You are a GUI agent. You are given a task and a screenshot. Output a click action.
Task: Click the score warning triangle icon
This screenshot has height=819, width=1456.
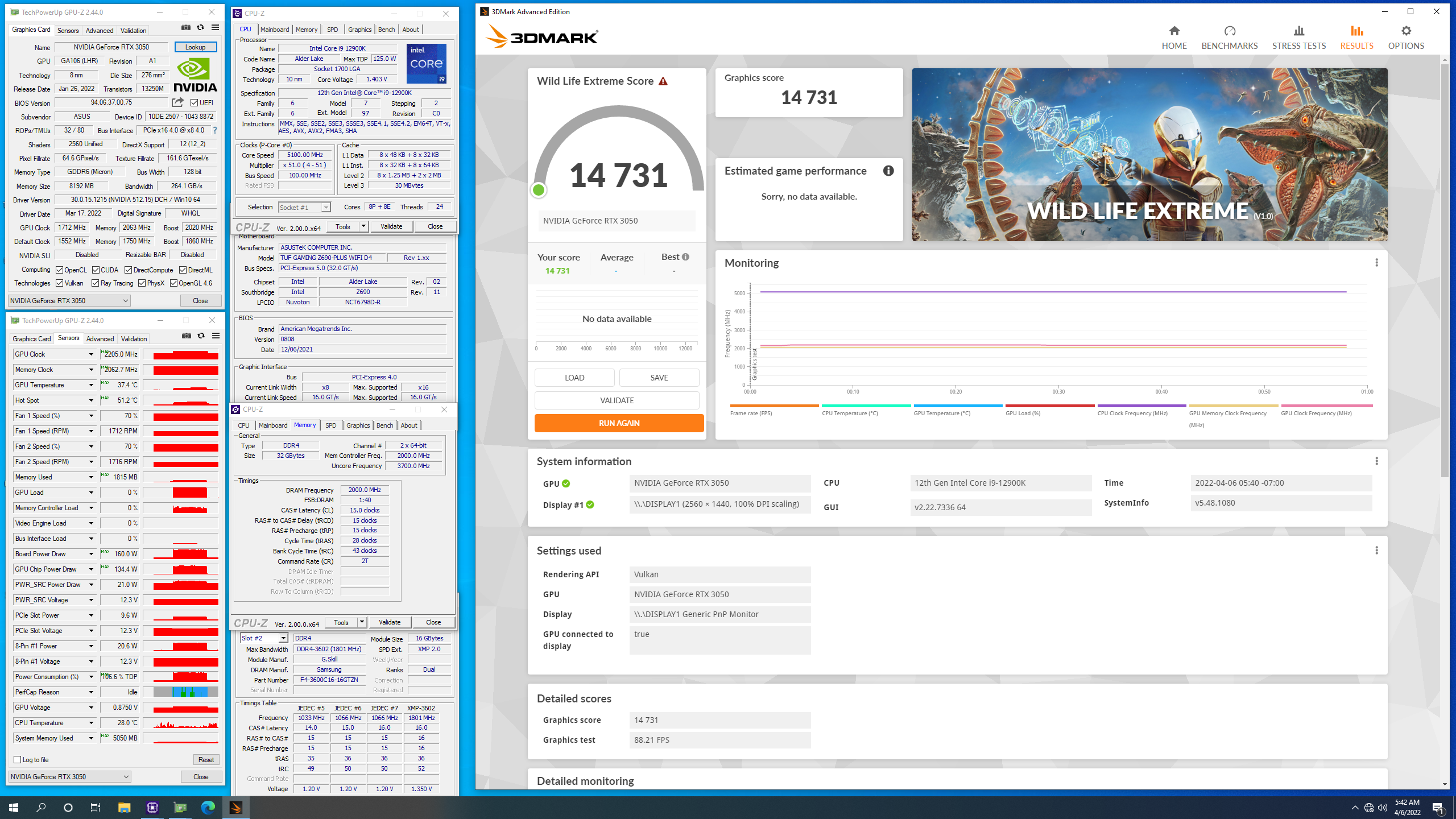click(x=663, y=81)
